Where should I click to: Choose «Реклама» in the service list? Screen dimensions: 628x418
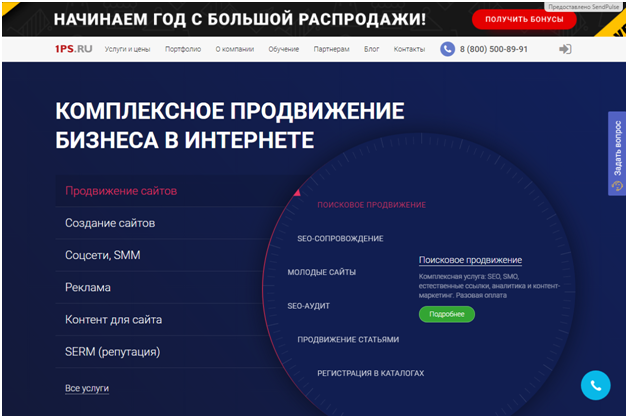[160, 287]
